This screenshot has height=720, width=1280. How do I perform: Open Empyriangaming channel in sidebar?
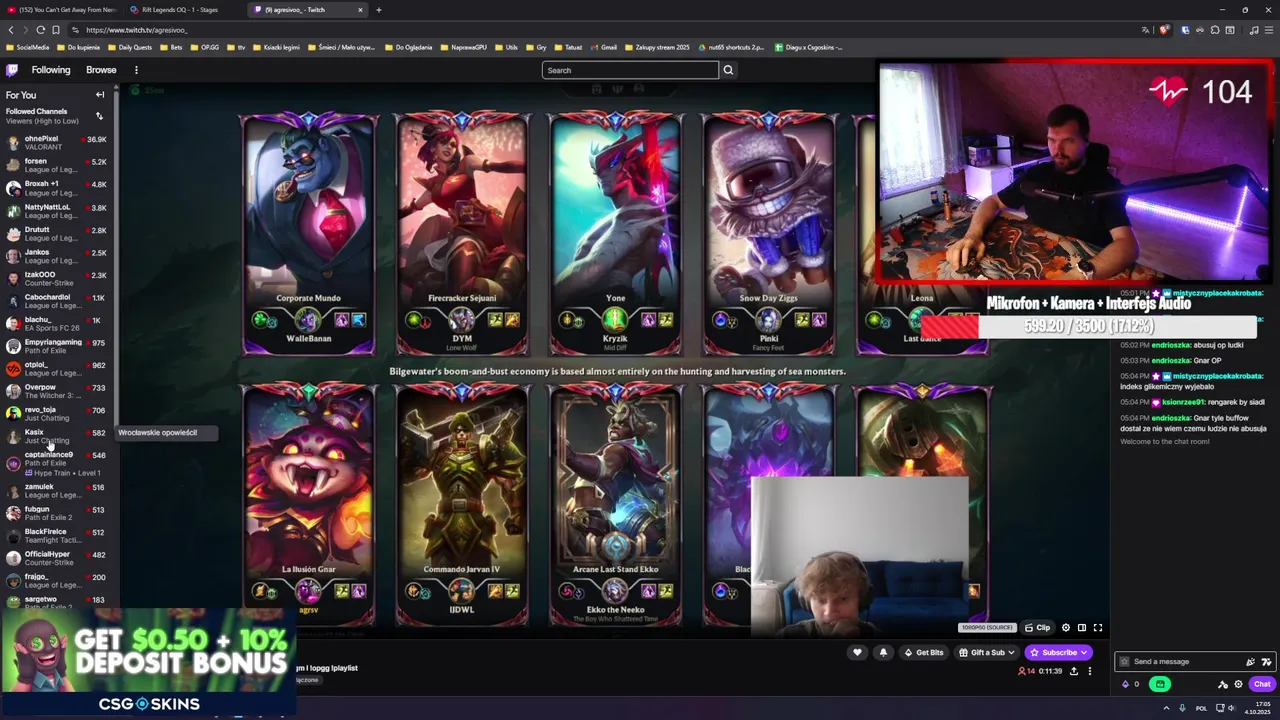click(56, 347)
